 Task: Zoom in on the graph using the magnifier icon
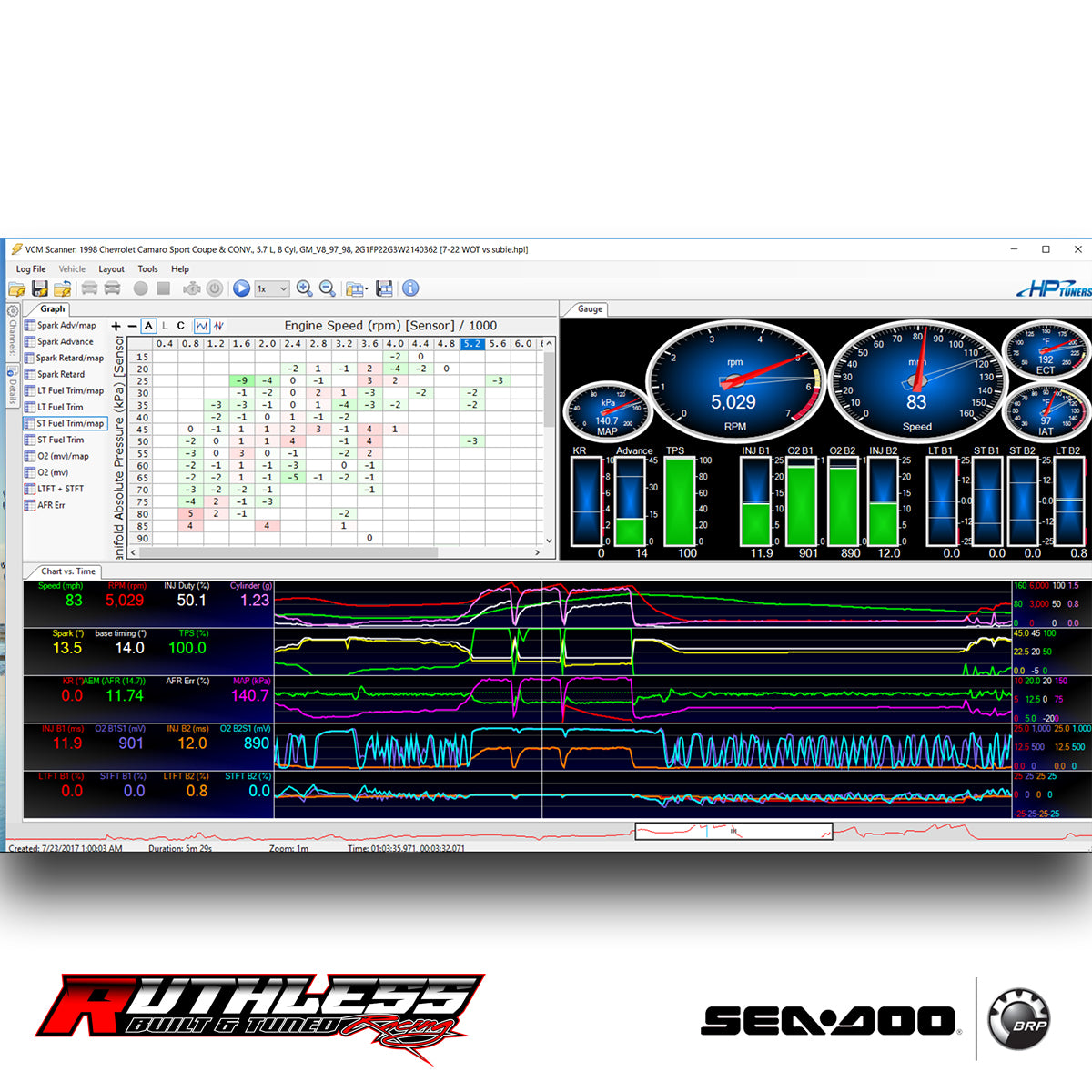click(x=303, y=288)
